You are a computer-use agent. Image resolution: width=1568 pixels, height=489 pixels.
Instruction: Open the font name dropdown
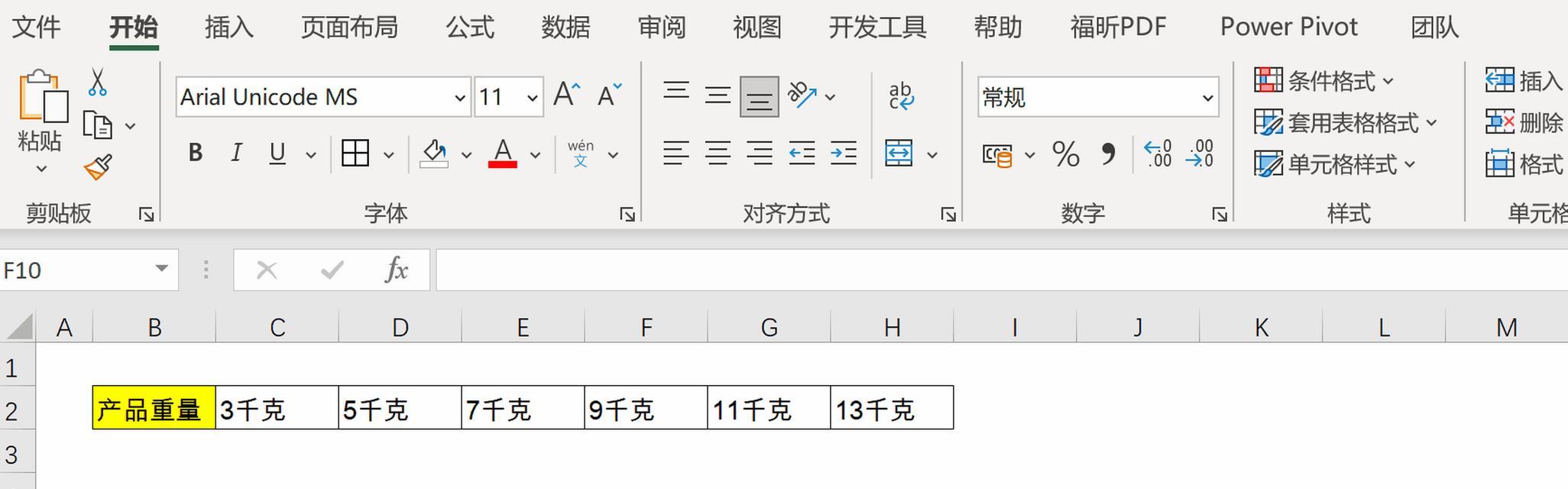459,98
